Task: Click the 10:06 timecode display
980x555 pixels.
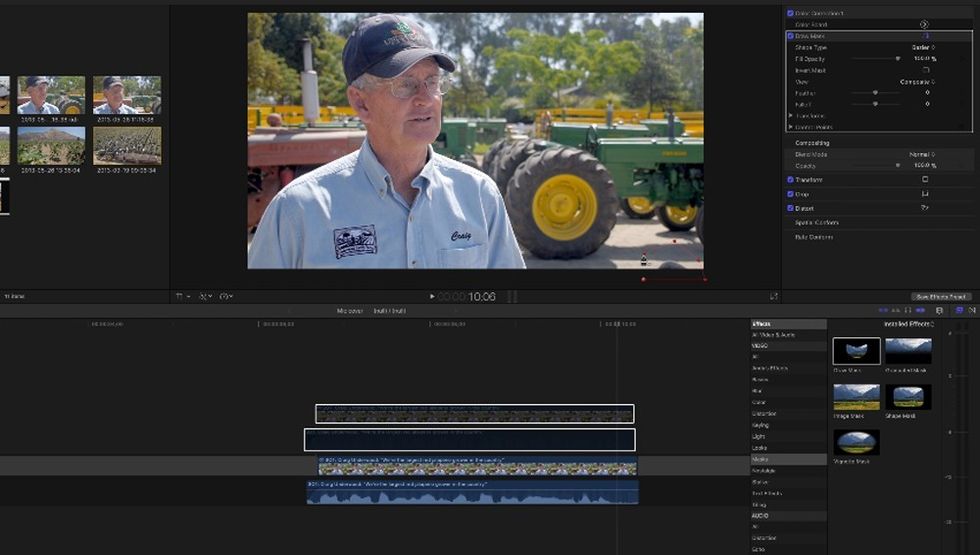Action: (x=481, y=296)
